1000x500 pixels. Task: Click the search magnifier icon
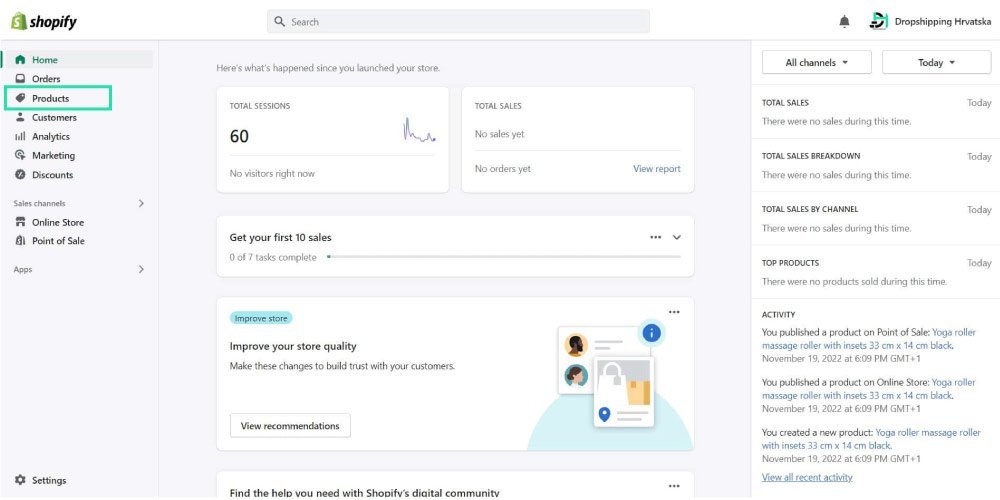tap(279, 22)
